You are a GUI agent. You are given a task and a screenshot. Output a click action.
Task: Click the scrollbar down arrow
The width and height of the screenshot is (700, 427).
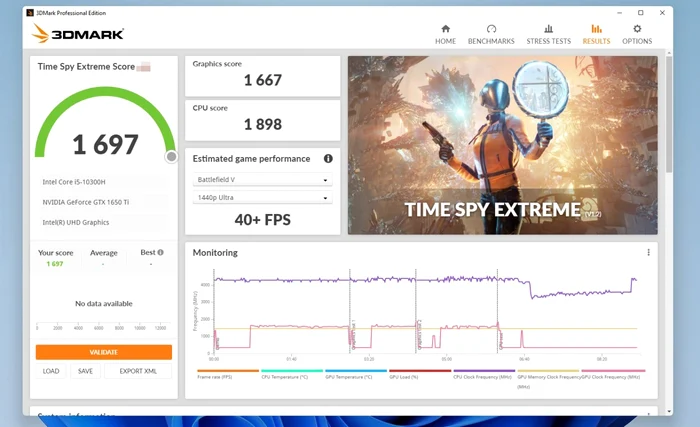click(668, 411)
